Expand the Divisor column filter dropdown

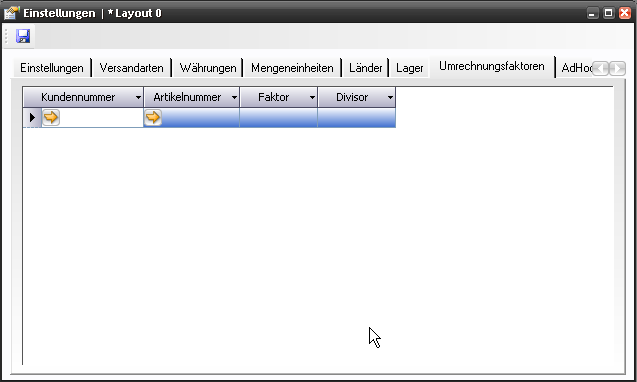click(x=390, y=97)
